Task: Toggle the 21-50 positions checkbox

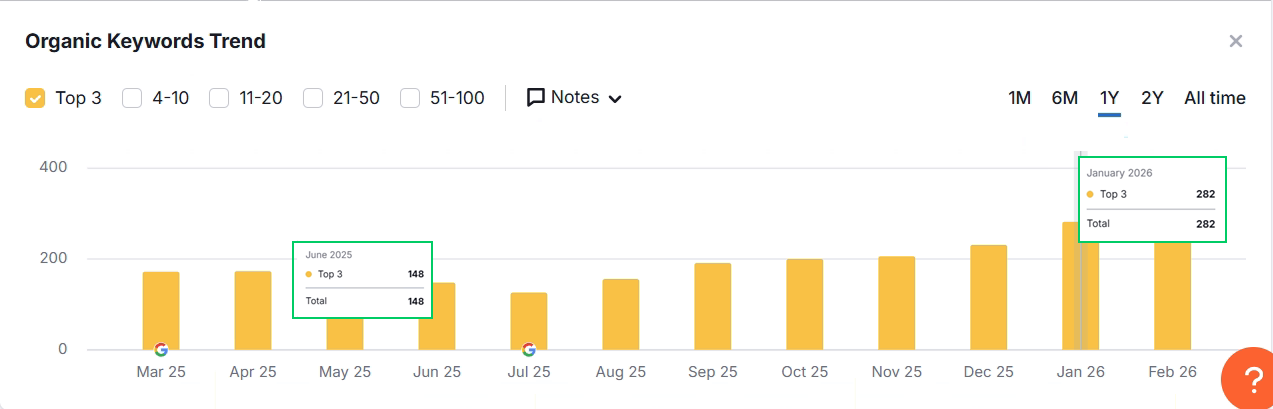Action: pos(313,98)
